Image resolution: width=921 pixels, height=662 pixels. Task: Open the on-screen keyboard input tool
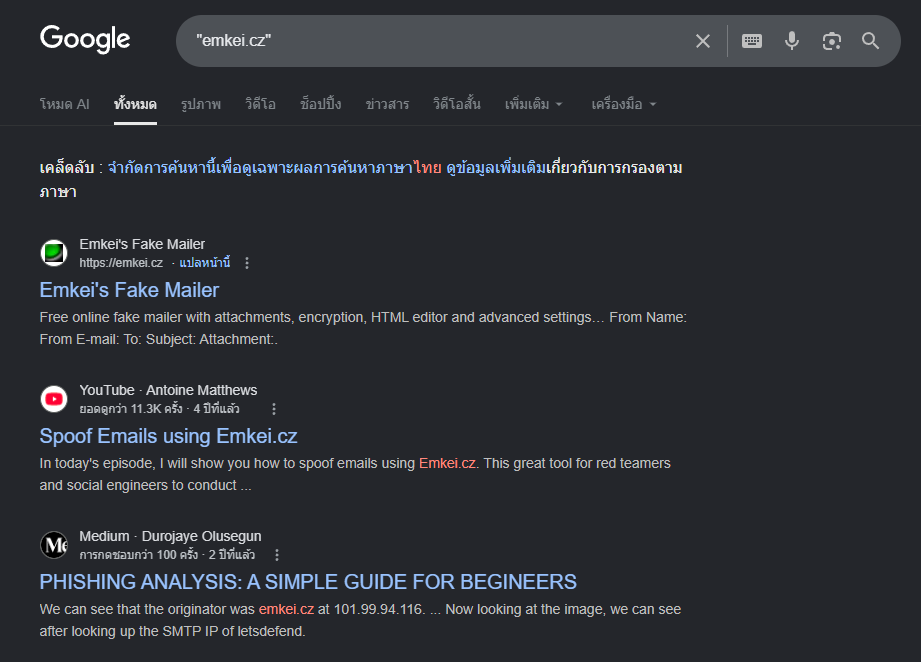pyautogui.click(x=752, y=41)
